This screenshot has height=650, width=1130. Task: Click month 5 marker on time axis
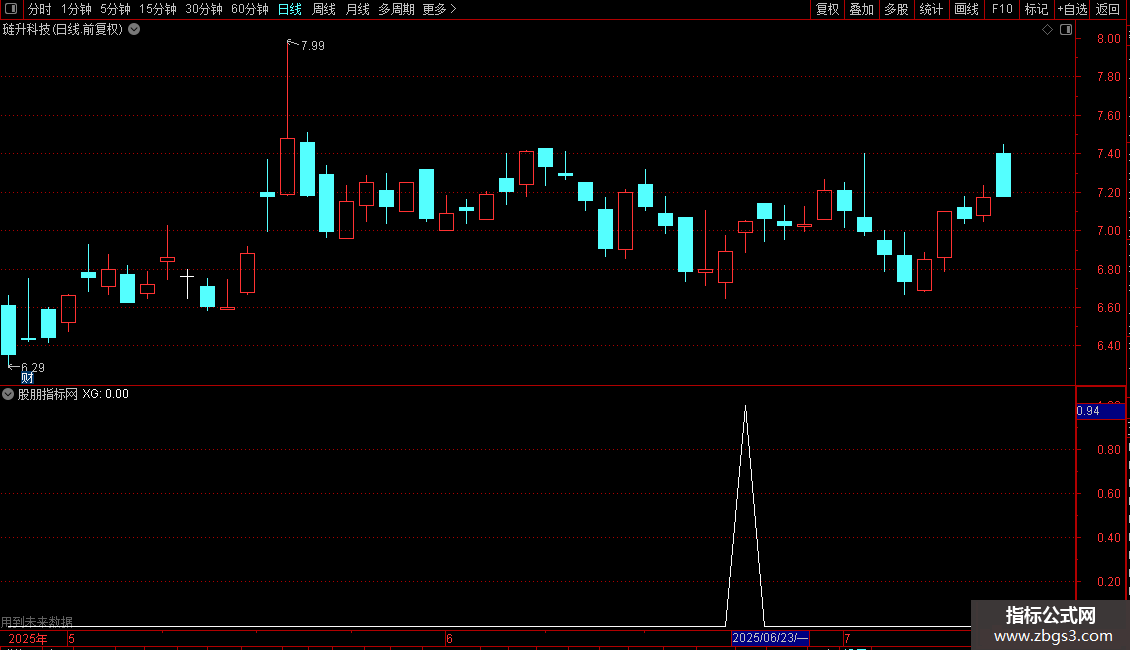(71, 639)
